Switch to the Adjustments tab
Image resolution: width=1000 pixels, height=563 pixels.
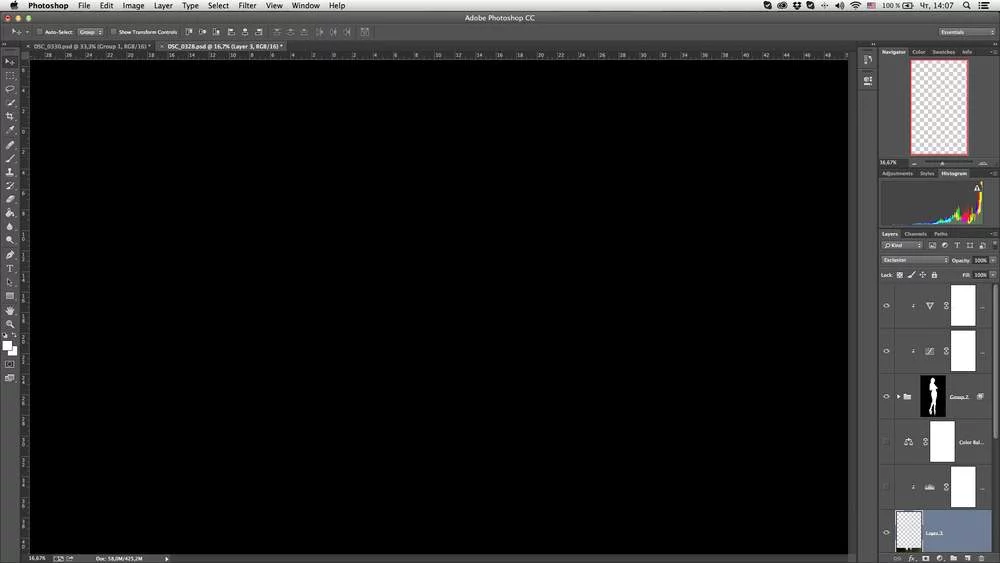897,173
